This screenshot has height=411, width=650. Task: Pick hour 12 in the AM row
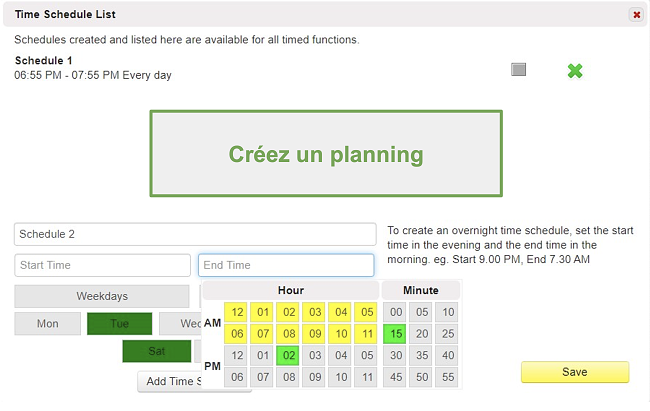pos(237,312)
